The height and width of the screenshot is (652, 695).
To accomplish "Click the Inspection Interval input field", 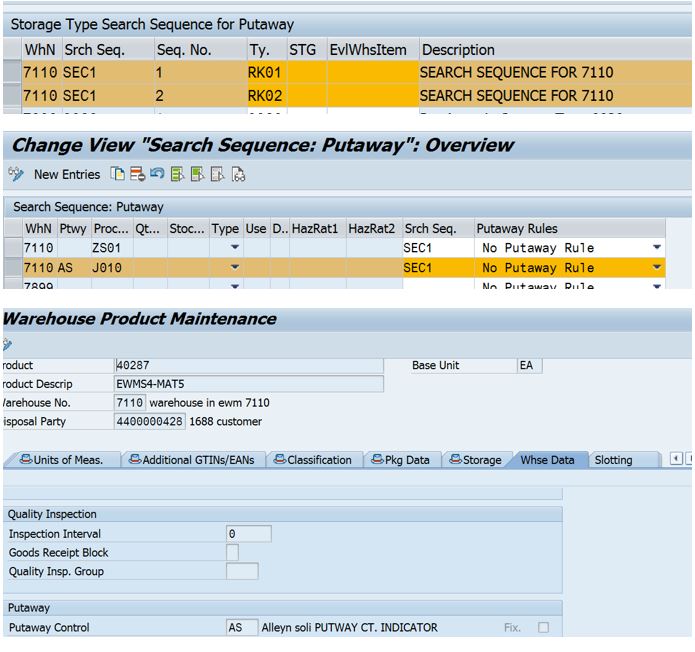I will 248,534.
